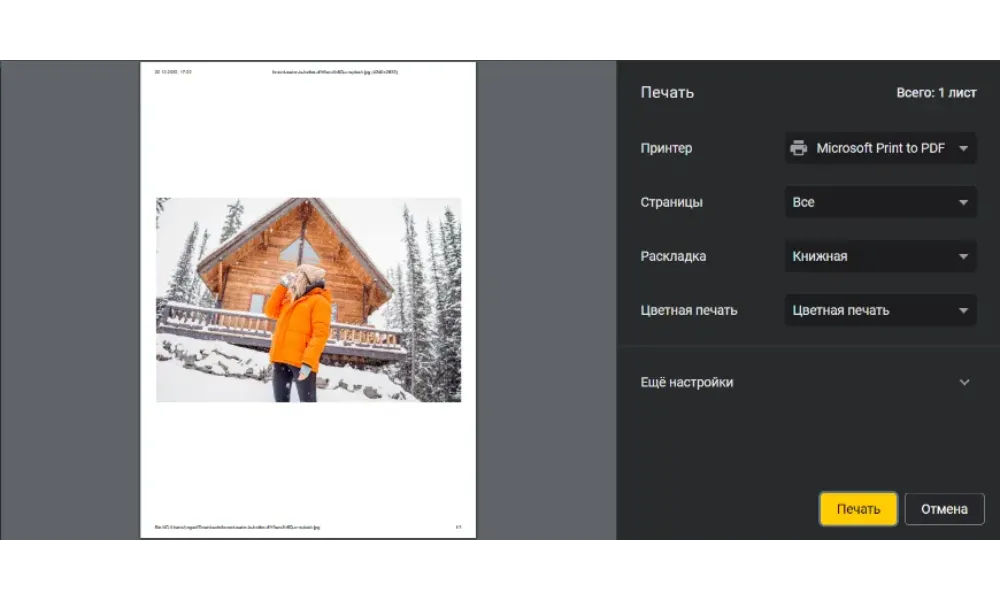Click the Ещё настройки text
Viewport: 1000px width, 600px height.
pyautogui.click(x=687, y=382)
